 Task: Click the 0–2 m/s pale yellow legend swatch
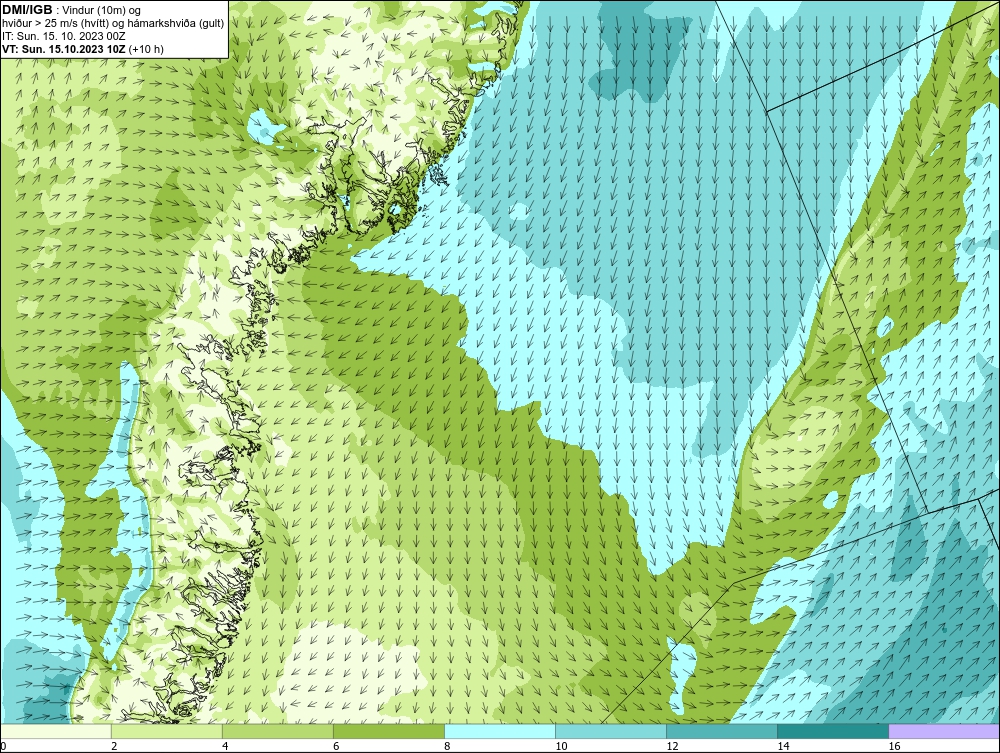[56, 731]
